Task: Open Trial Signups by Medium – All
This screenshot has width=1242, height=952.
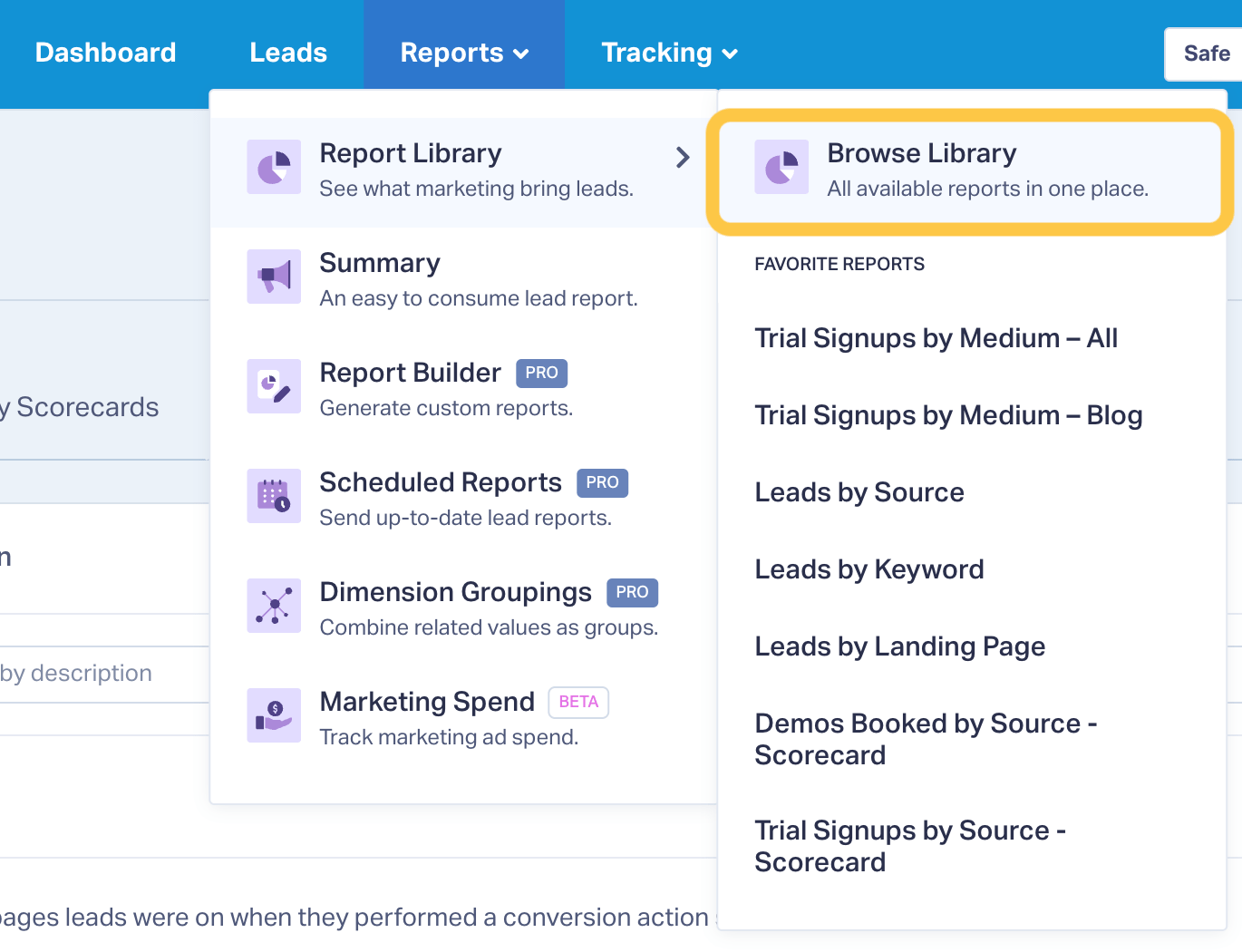Action: click(936, 338)
